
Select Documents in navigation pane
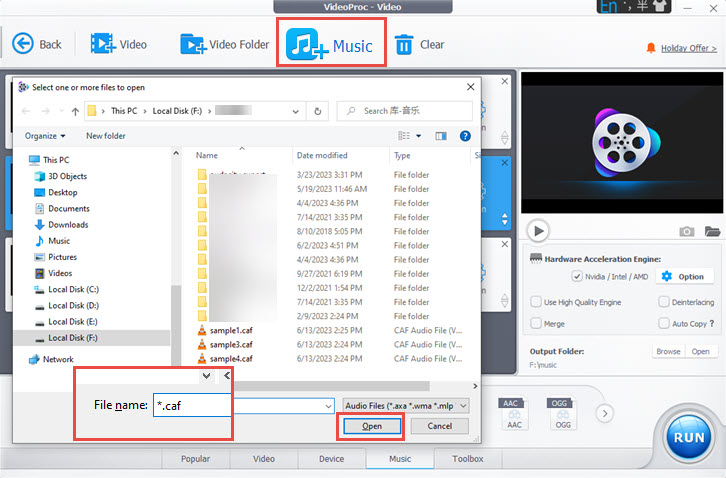[69, 208]
